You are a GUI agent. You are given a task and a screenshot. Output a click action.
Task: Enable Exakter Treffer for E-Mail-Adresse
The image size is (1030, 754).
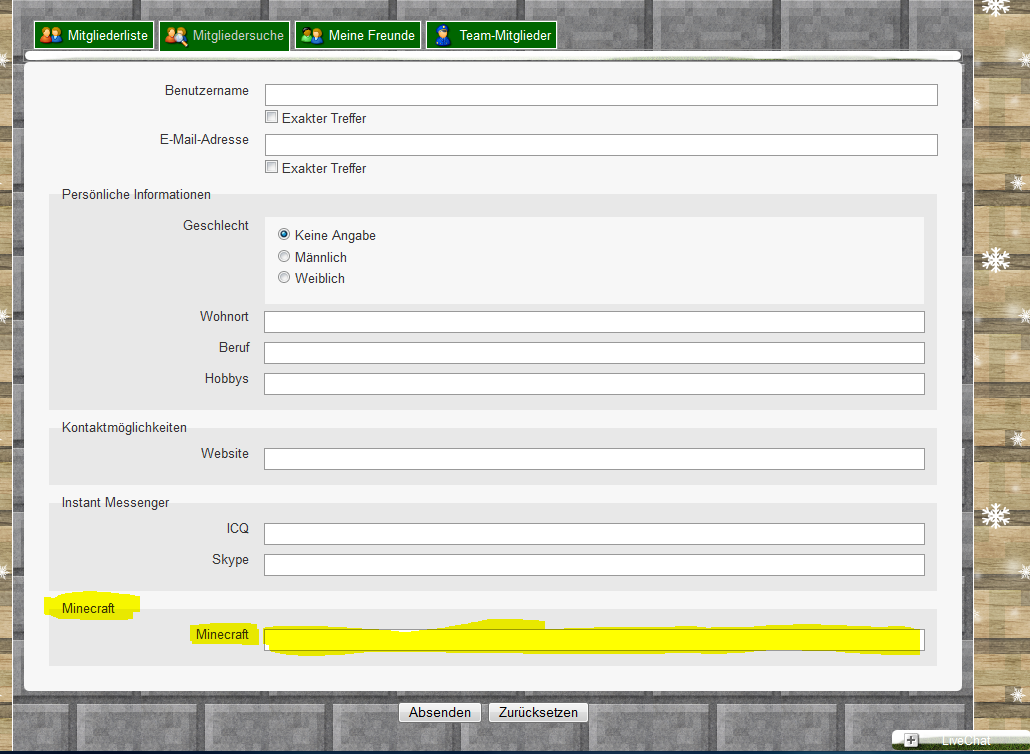click(x=271, y=167)
